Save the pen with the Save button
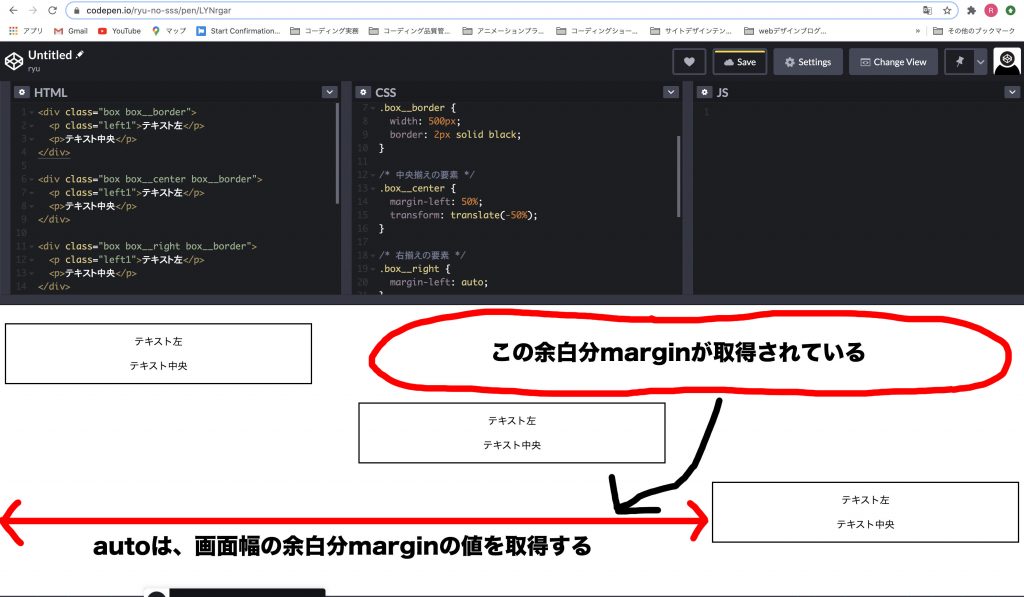The width and height of the screenshot is (1024, 597). pos(739,62)
